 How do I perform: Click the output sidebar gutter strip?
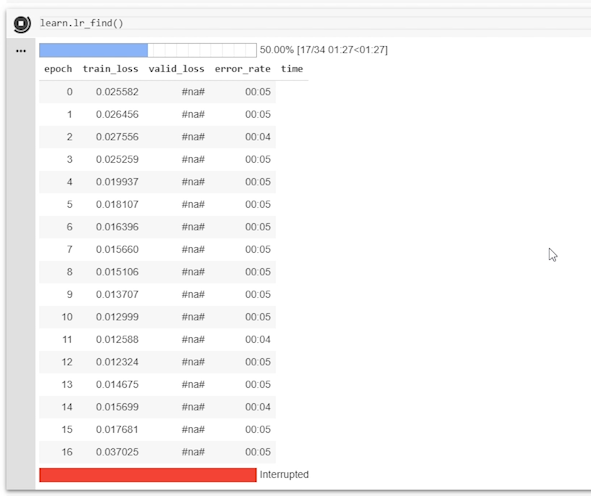point(21,264)
